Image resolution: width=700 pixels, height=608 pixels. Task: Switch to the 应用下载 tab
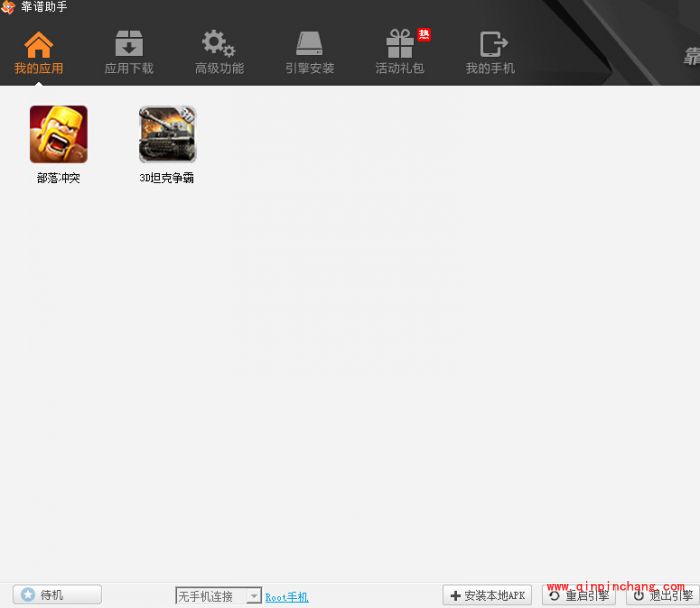[x=129, y=53]
